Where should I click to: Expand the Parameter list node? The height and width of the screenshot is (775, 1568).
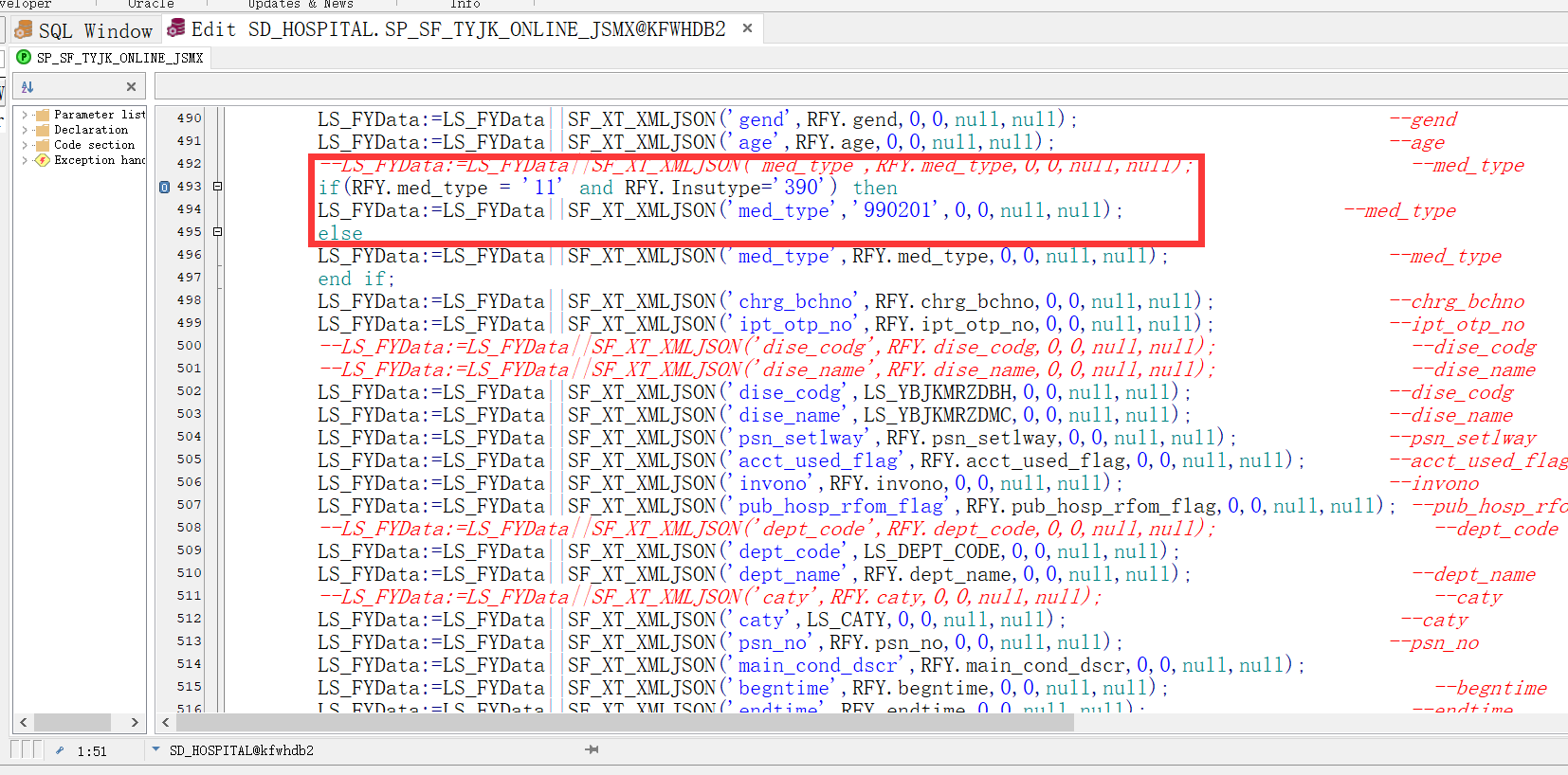(25, 115)
